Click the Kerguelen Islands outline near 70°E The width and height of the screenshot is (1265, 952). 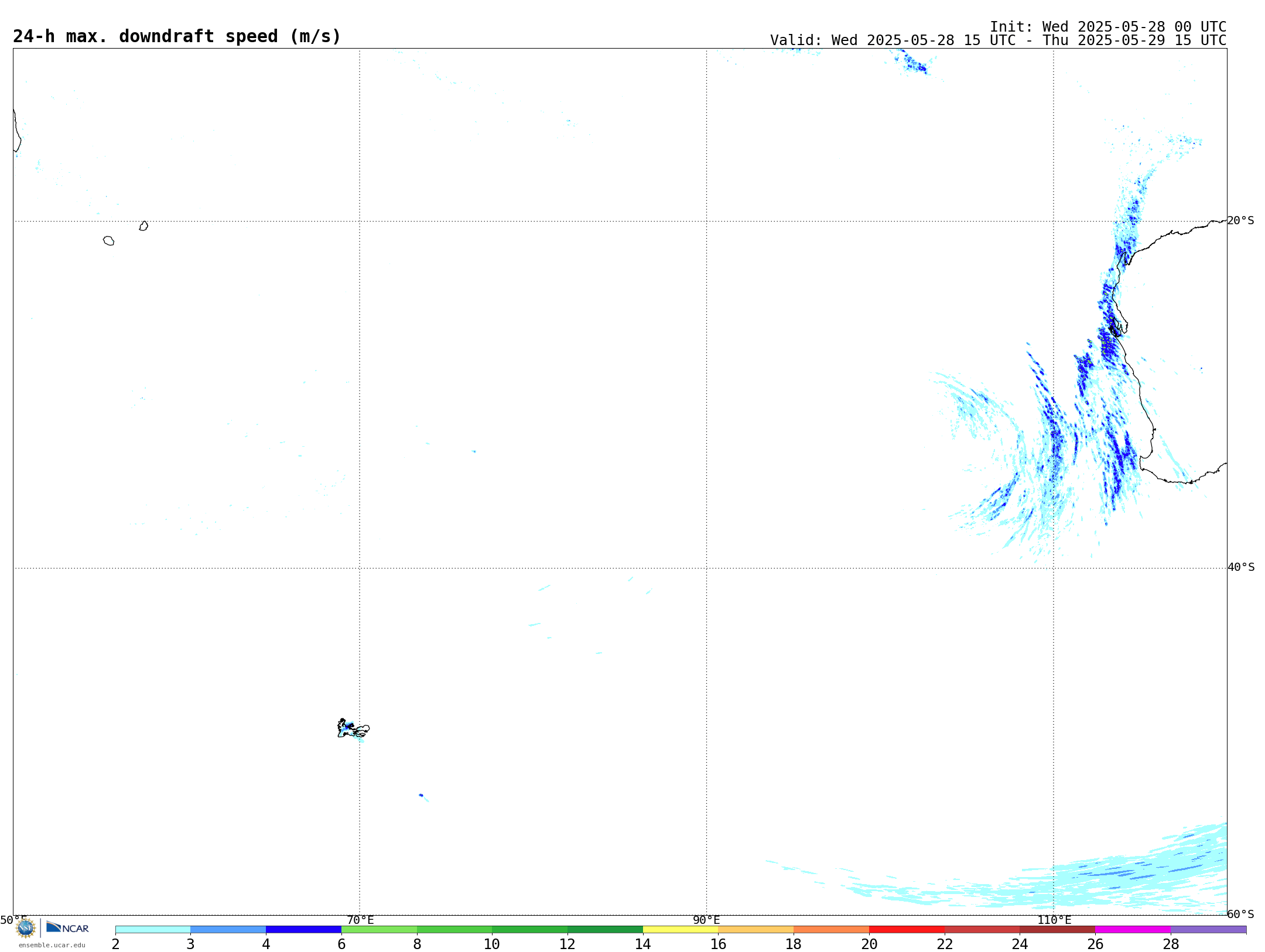pyautogui.click(x=353, y=729)
